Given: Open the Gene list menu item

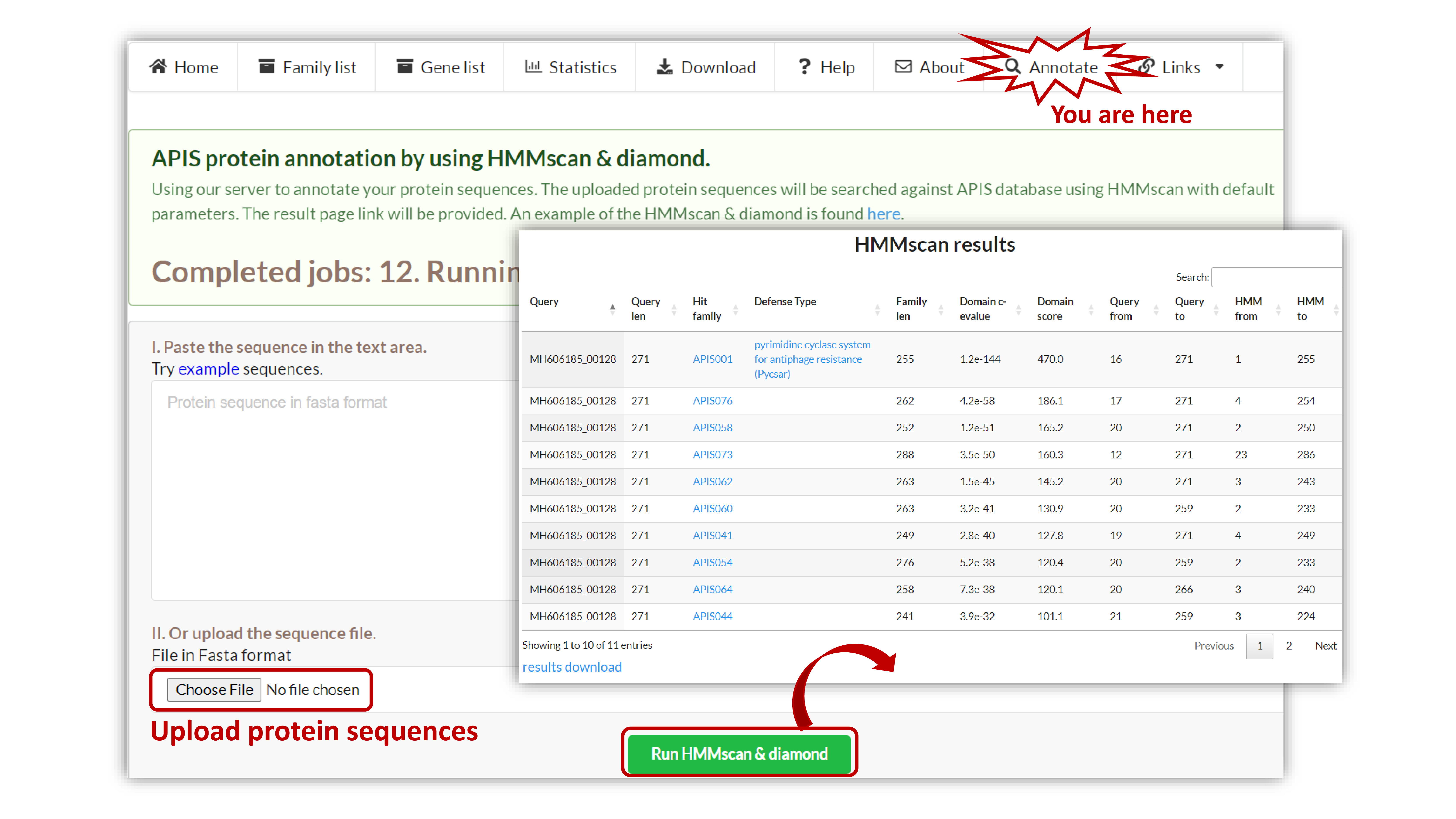Looking at the screenshot, I should pos(452,67).
